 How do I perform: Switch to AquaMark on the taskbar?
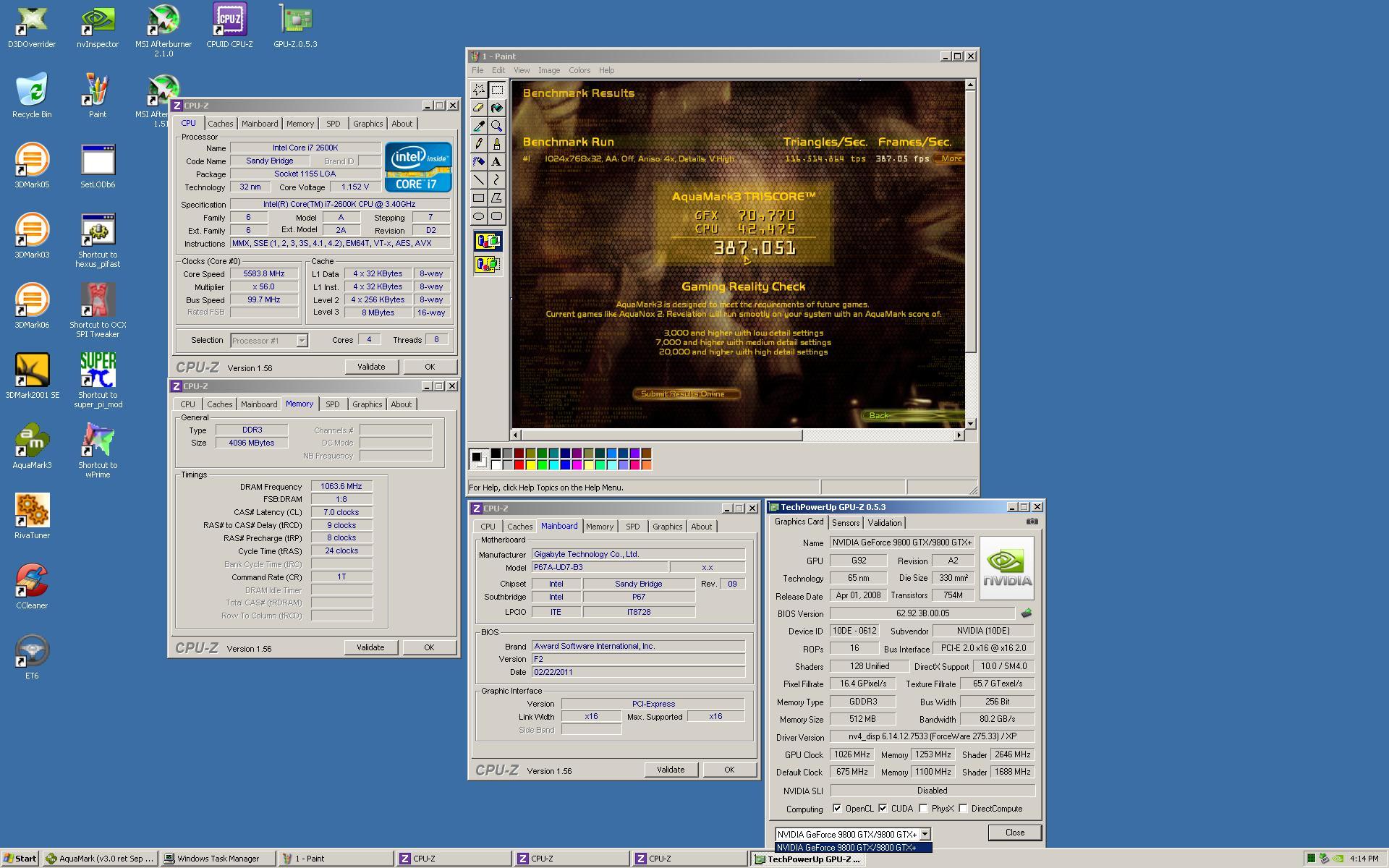[100, 859]
